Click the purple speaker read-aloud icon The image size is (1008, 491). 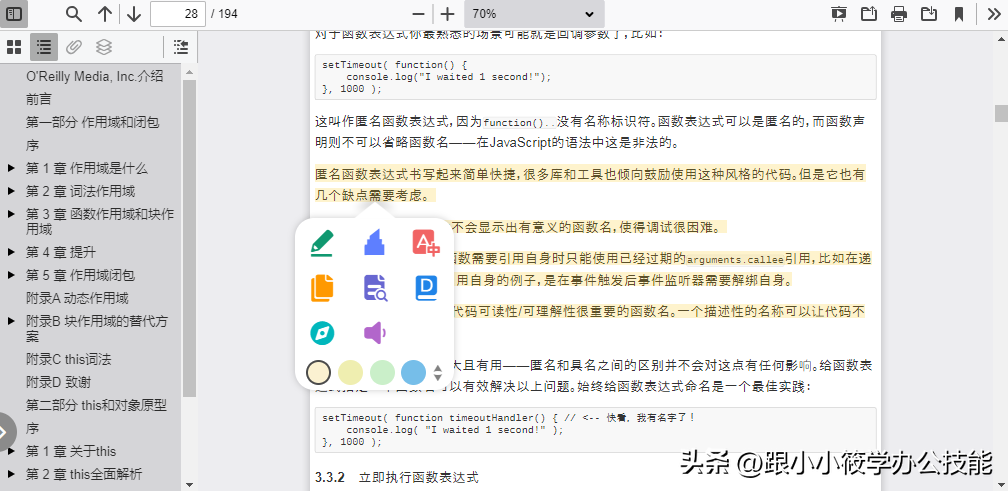[375, 333]
